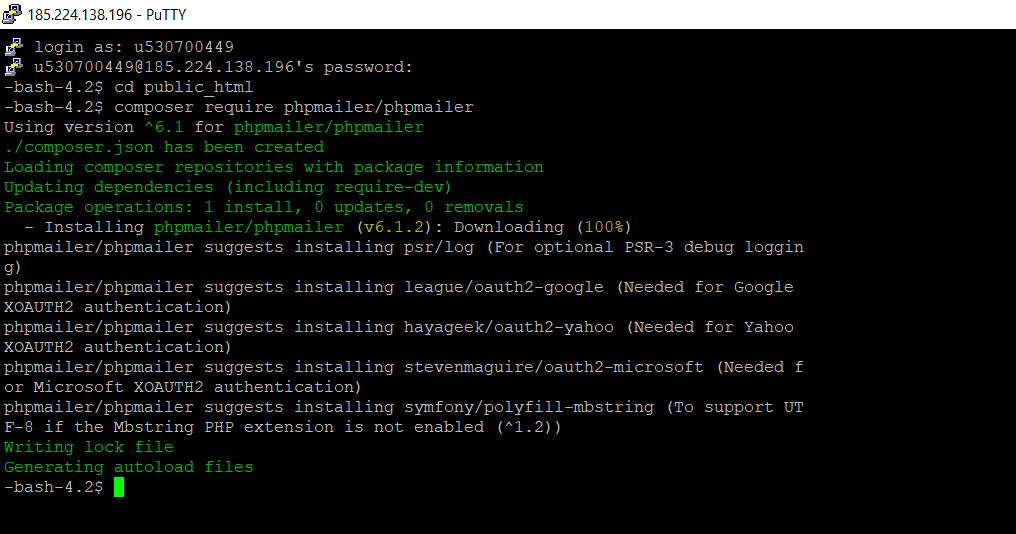This screenshot has width=1016, height=534.
Task: Click the "stevenmaguire/oauth2-microsoft" package name
Action: pos(553,367)
